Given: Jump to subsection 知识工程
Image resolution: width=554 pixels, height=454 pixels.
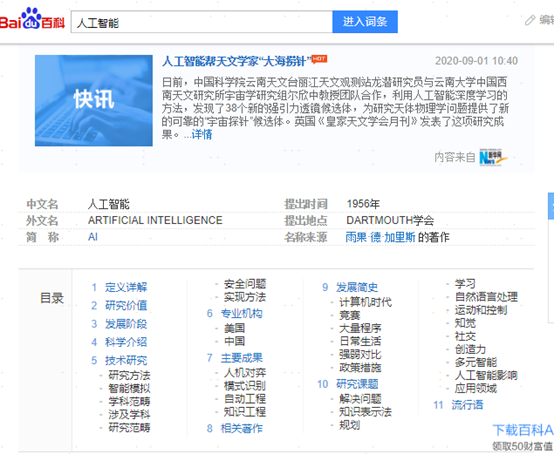Looking at the screenshot, I should (245, 412).
